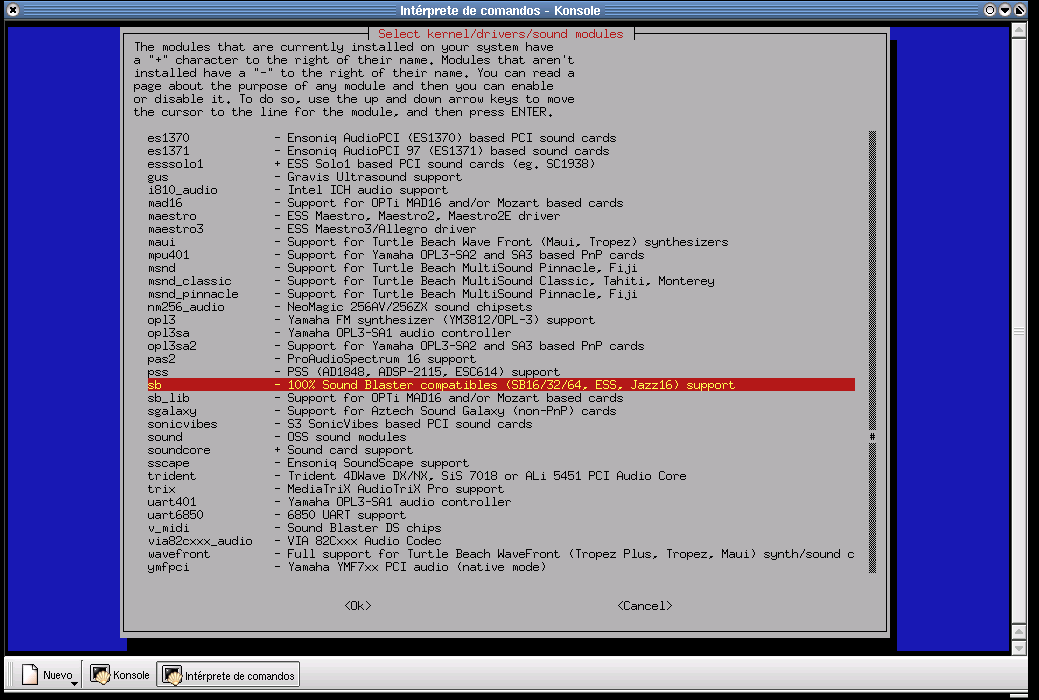This screenshot has width=1039, height=700.
Task: Click Konsole scrollbar up arrow
Action: (x=1019, y=30)
